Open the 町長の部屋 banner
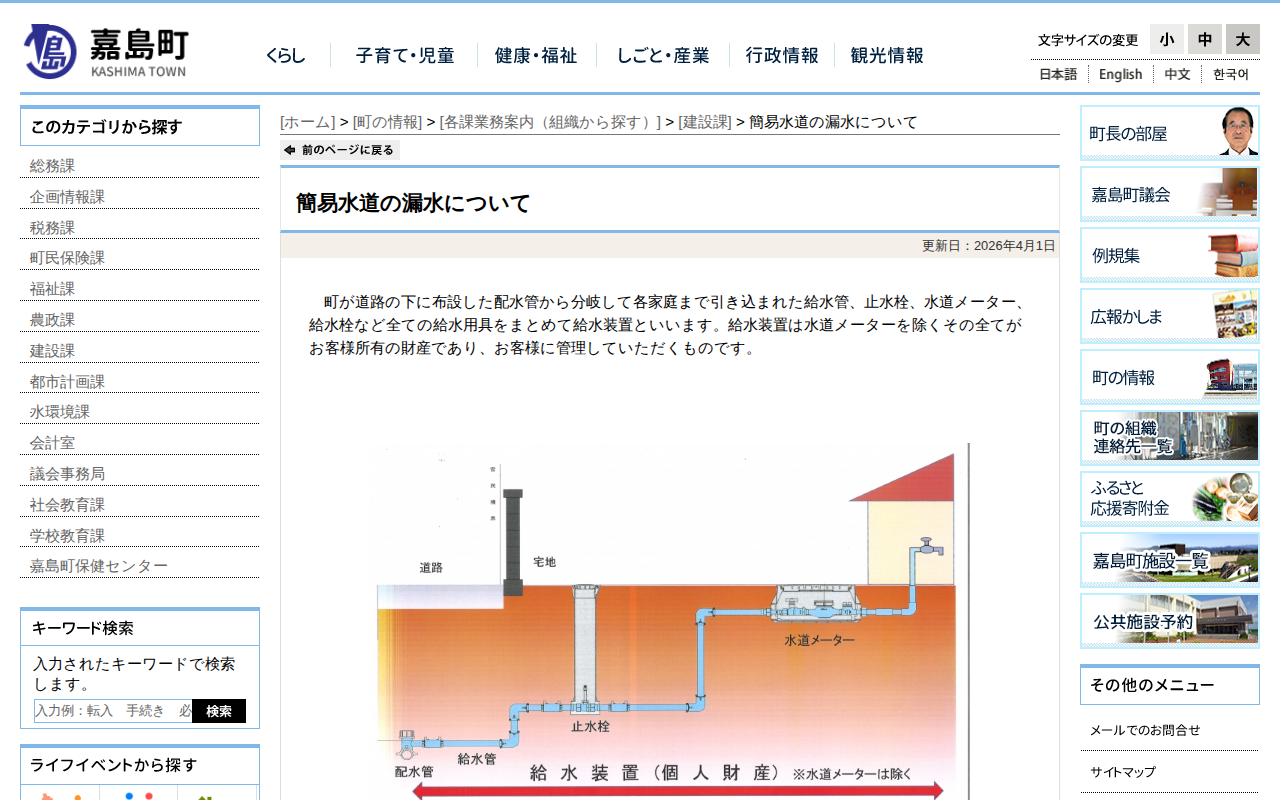1280x800 pixels. click(1168, 132)
